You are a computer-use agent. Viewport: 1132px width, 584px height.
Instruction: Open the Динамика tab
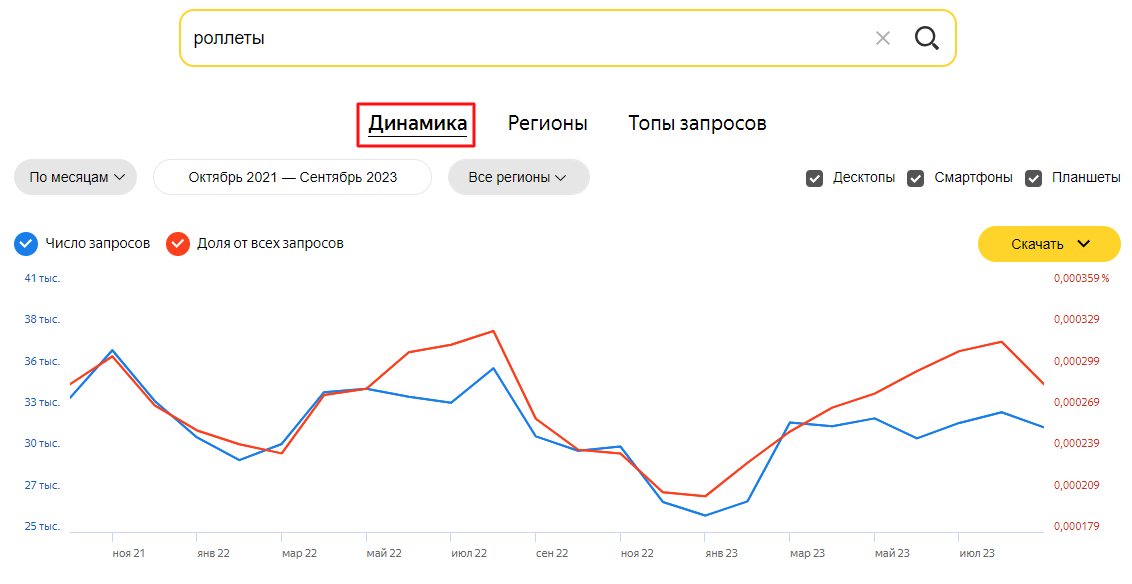417,123
